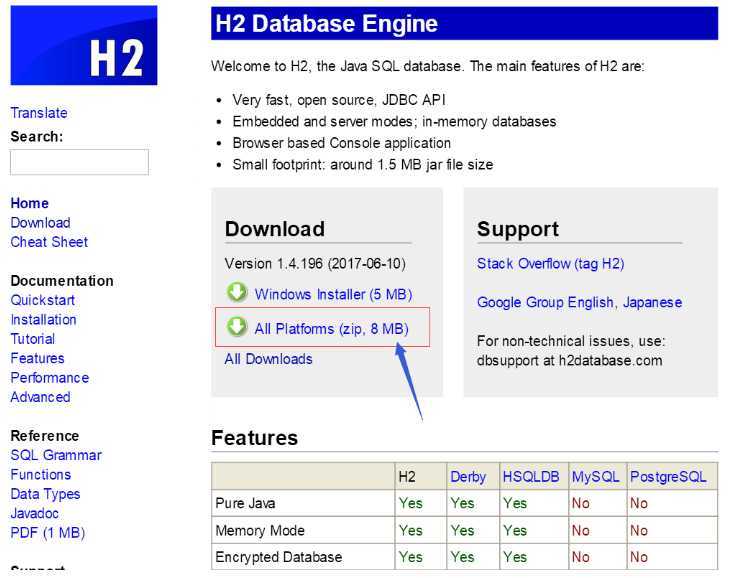Screen dimensions: 738x578
Task: Click Encrypted Database 'Yes' under HSQLDB
Action: [x=515, y=557]
